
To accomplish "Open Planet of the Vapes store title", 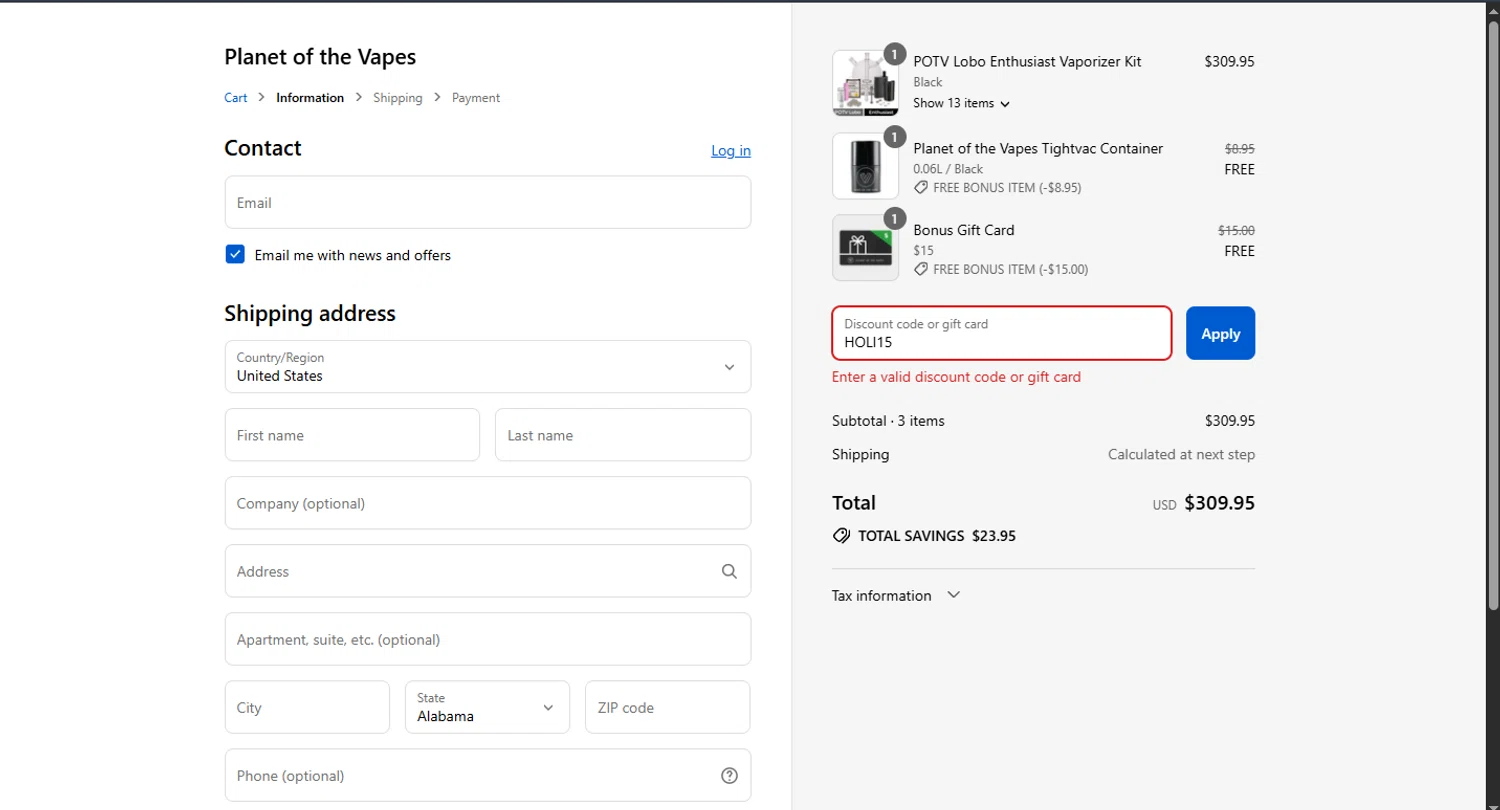I will tap(320, 57).
